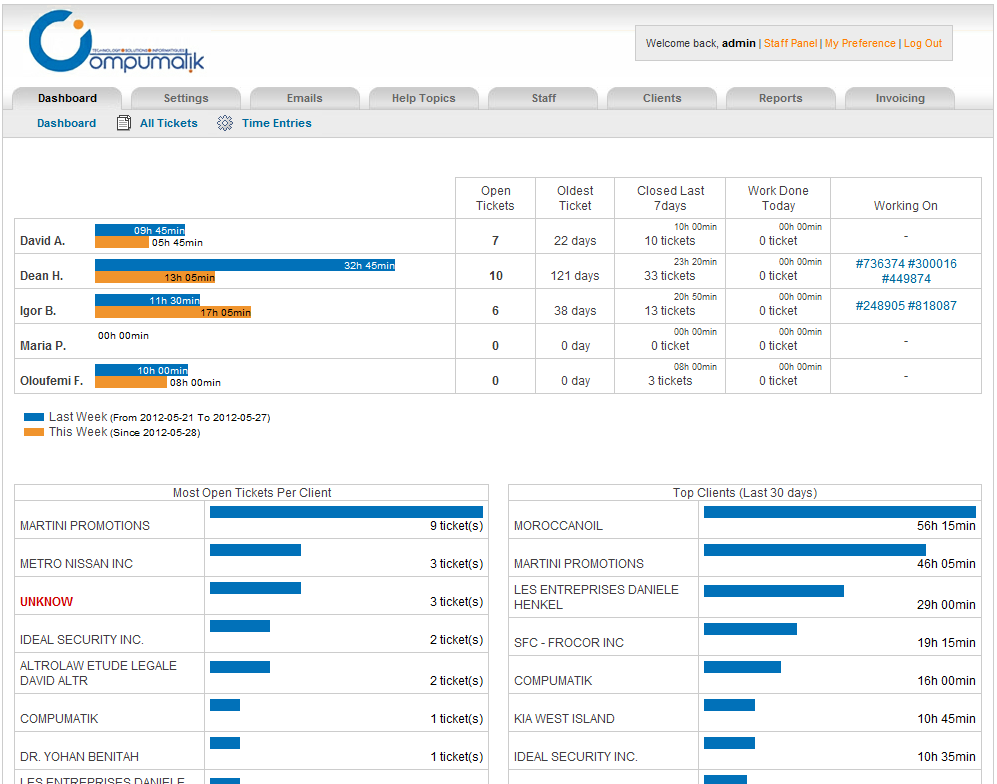Click DR. YOHAN BENITAH client name
This screenshot has height=784, width=997.
(x=79, y=757)
